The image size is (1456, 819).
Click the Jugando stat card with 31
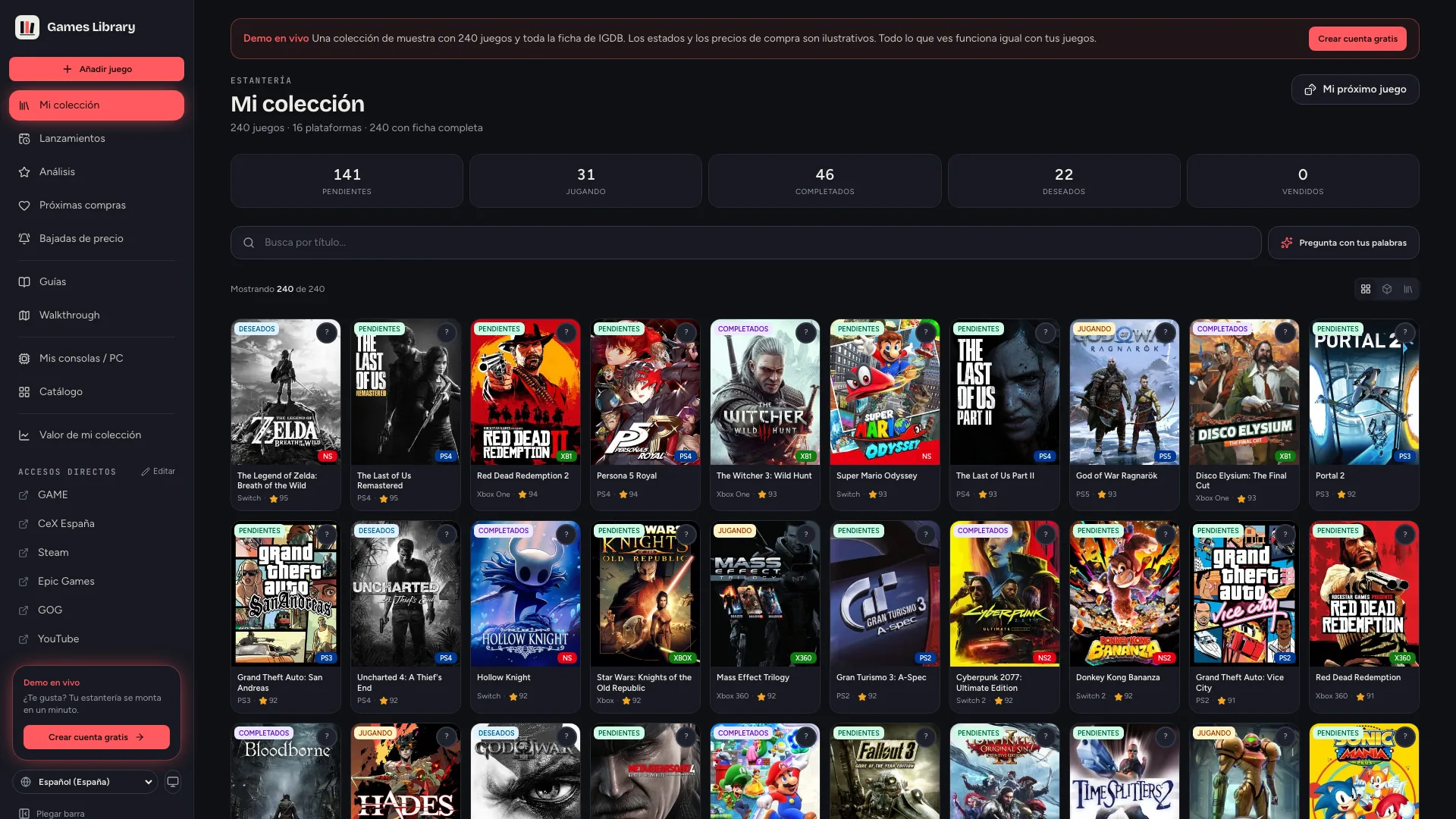pyautogui.click(x=585, y=181)
